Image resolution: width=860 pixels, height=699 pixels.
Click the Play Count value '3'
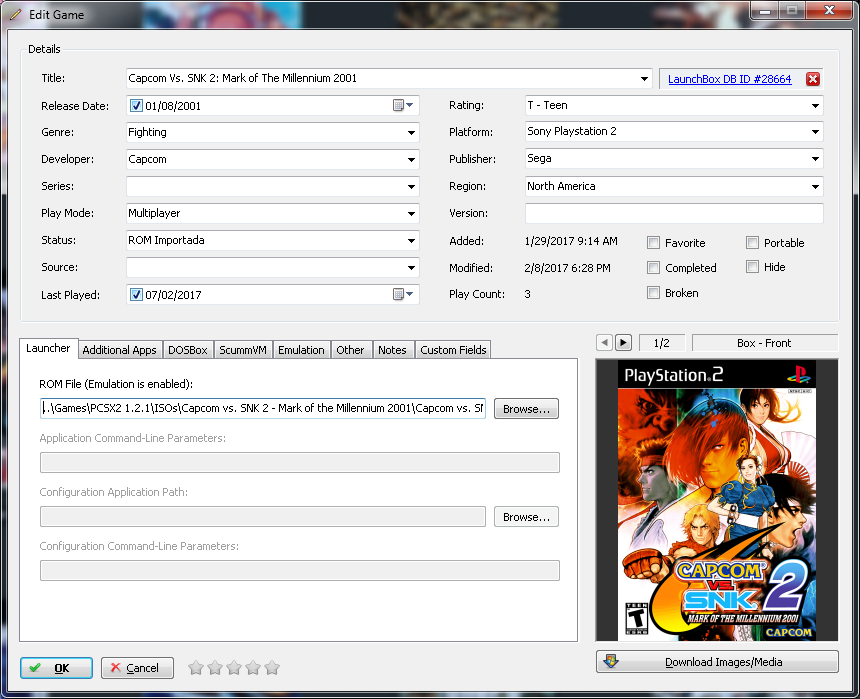tap(527, 294)
